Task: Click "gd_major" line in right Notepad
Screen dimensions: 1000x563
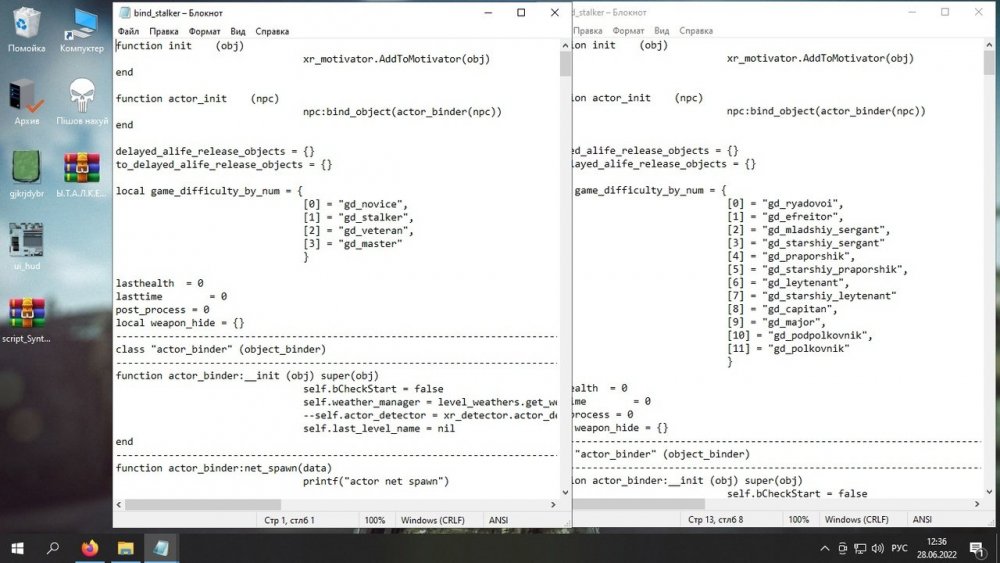Action: point(776,323)
